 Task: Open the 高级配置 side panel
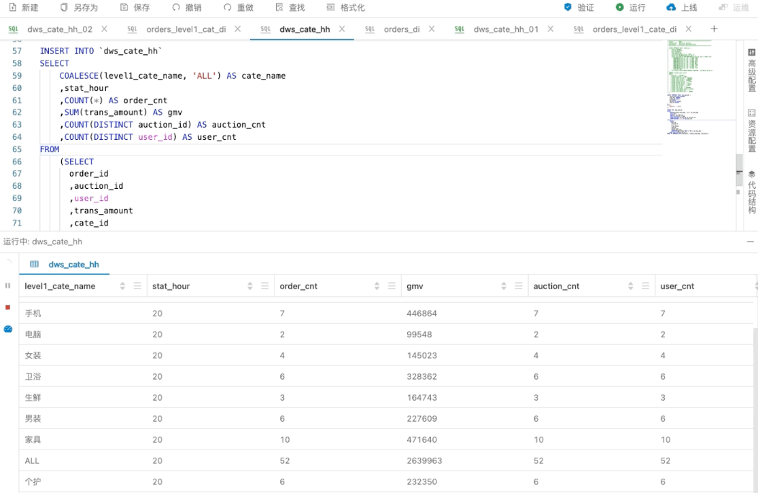(751, 70)
